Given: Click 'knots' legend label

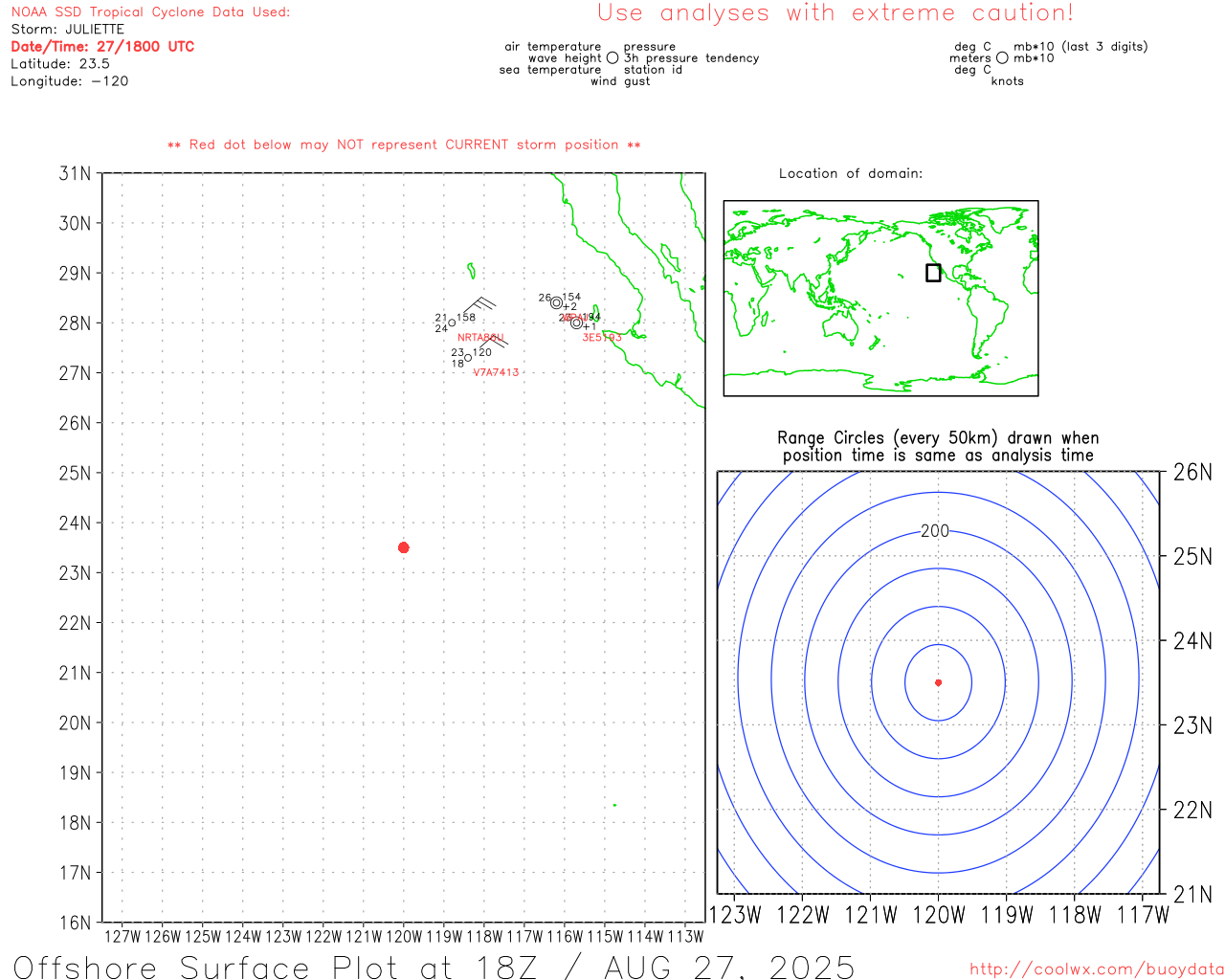Looking at the screenshot, I should [1007, 80].
